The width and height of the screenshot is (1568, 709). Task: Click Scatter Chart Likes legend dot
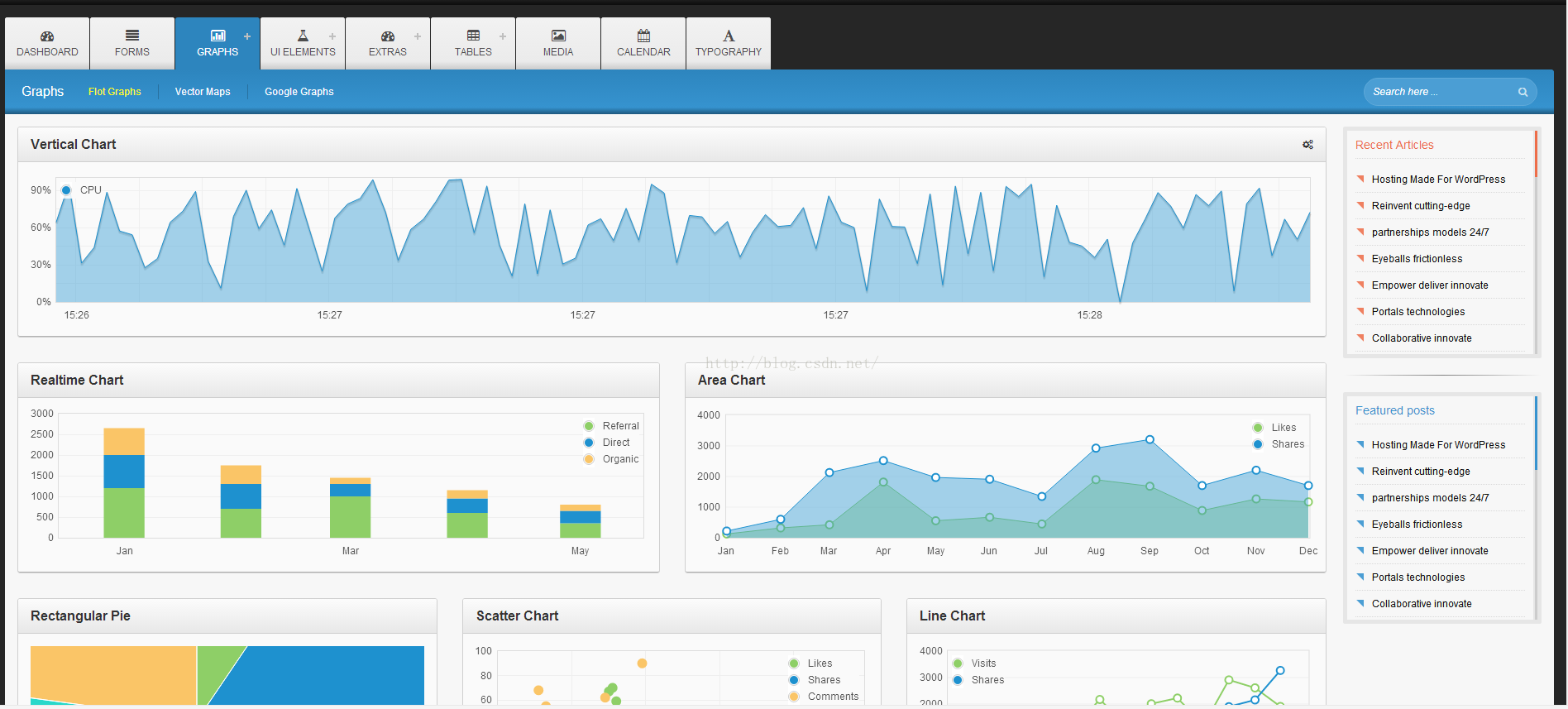[x=794, y=663]
